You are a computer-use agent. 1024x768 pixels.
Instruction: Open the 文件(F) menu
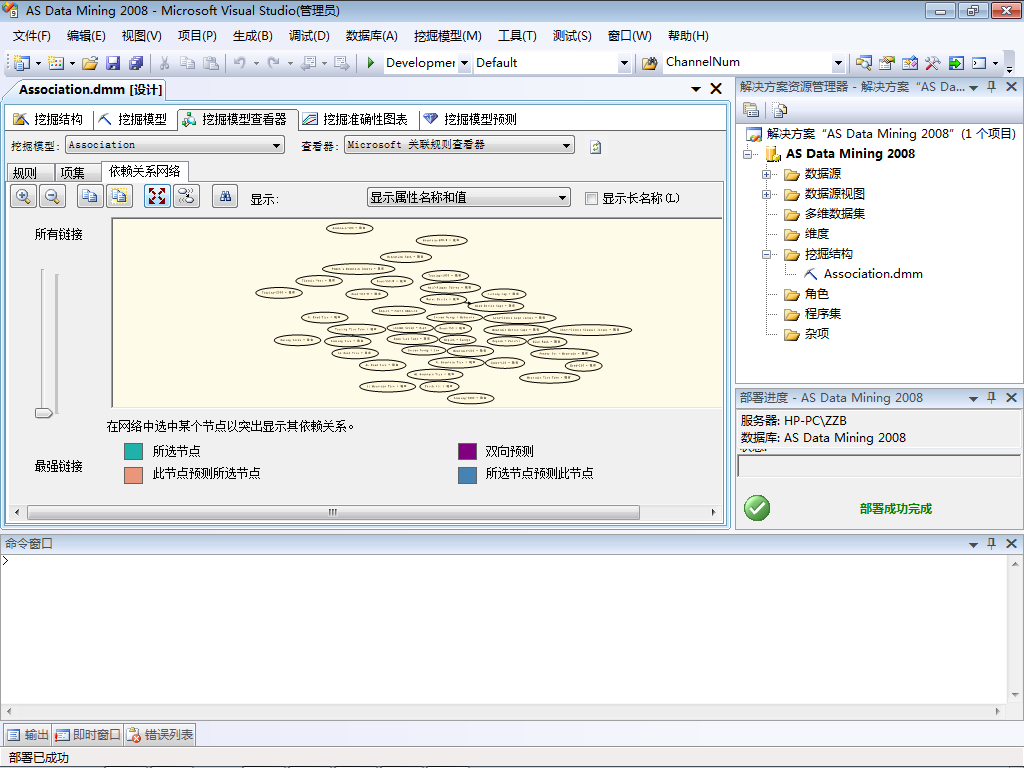[31, 36]
